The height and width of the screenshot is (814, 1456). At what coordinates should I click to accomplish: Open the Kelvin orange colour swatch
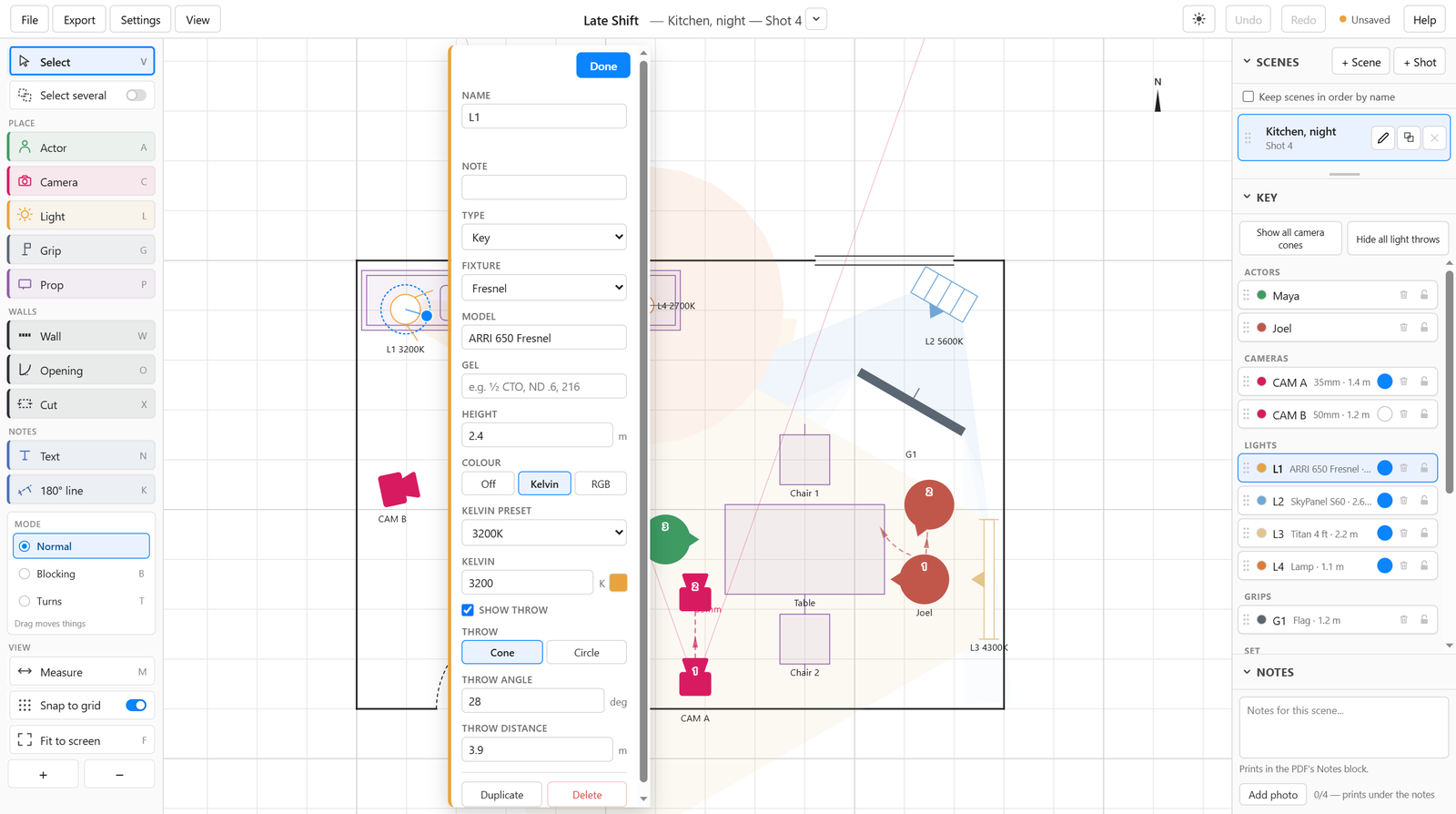pos(618,583)
